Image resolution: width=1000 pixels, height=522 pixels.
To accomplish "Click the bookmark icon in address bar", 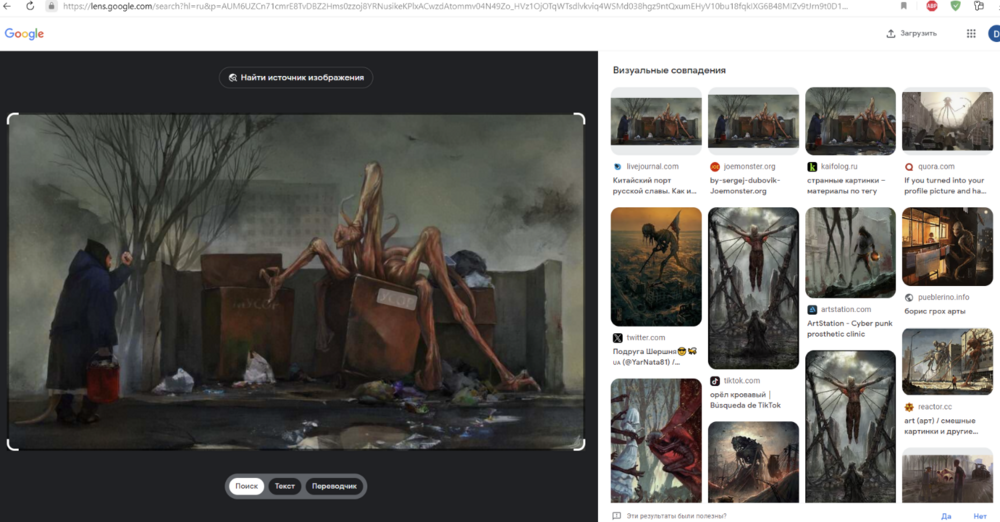I will pyautogui.click(x=904, y=6).
